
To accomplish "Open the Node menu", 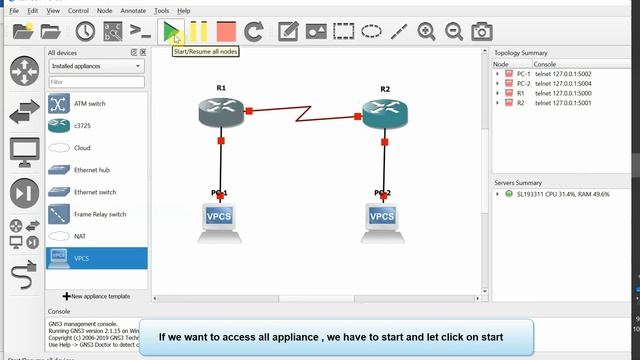I will 104,11.
